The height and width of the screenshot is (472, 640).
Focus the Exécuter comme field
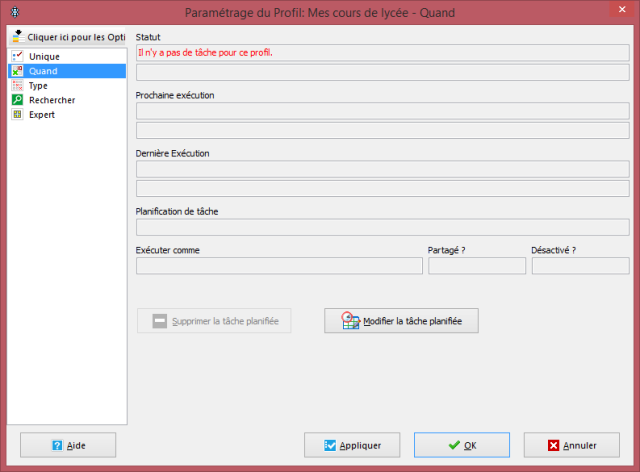pos(279,266)
